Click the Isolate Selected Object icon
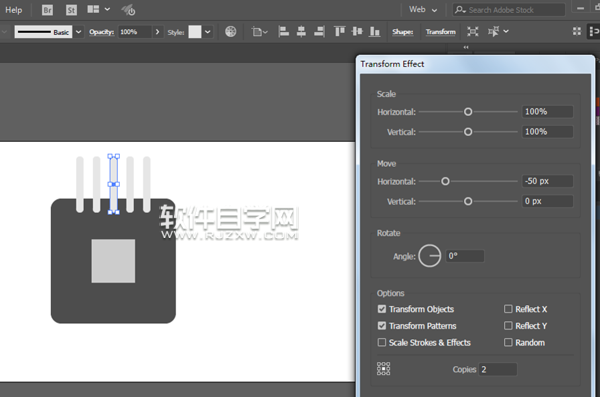Screen dimensions: 600x397 click(x=473, y=31)
